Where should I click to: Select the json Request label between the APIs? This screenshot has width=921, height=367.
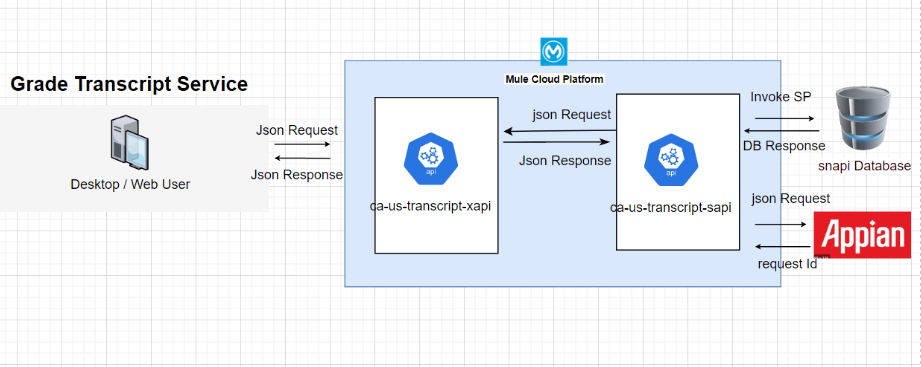pyautogui.click(x=572, y=115)
